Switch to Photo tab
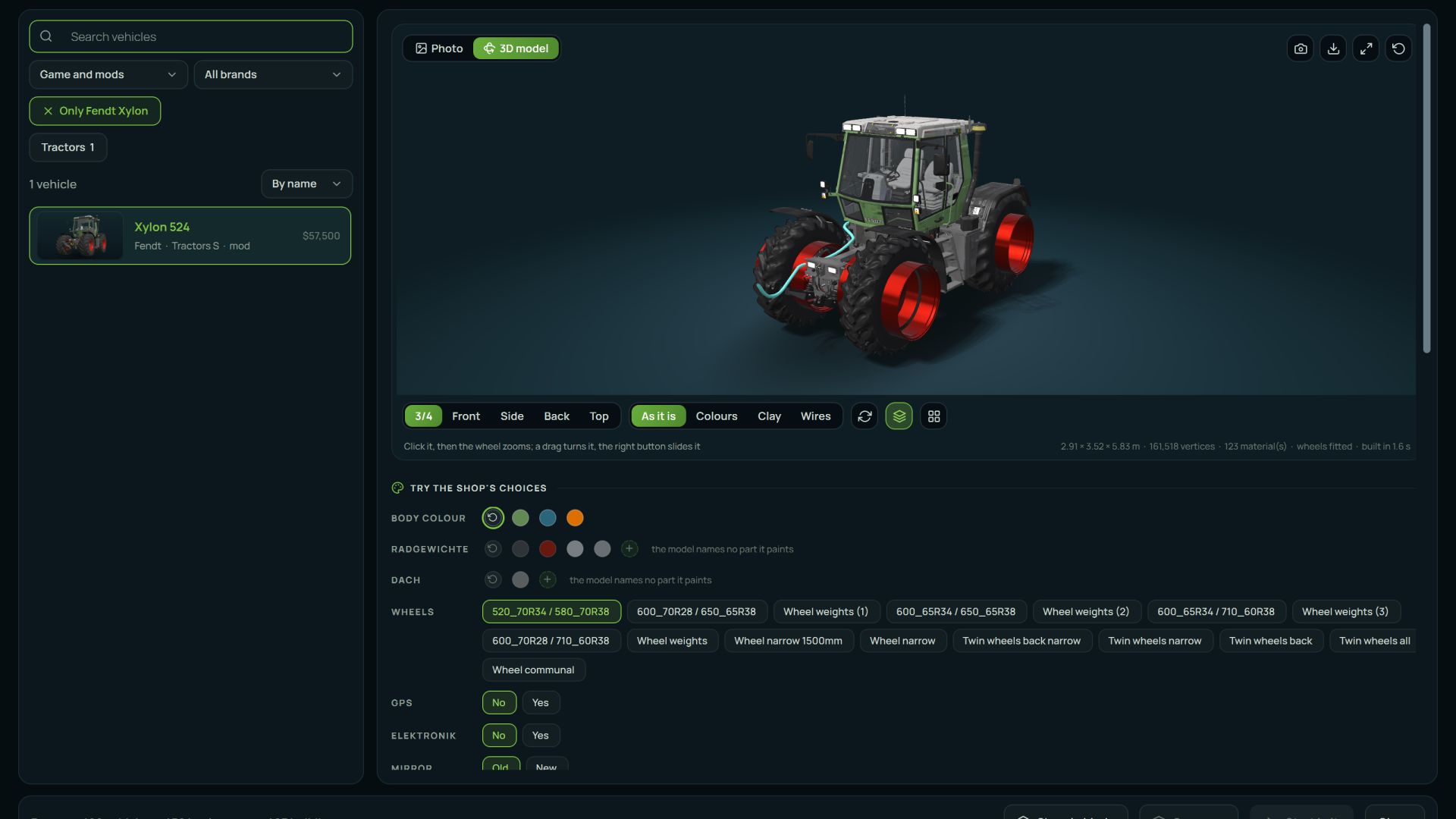1456x819 pixels. [439, 49]
